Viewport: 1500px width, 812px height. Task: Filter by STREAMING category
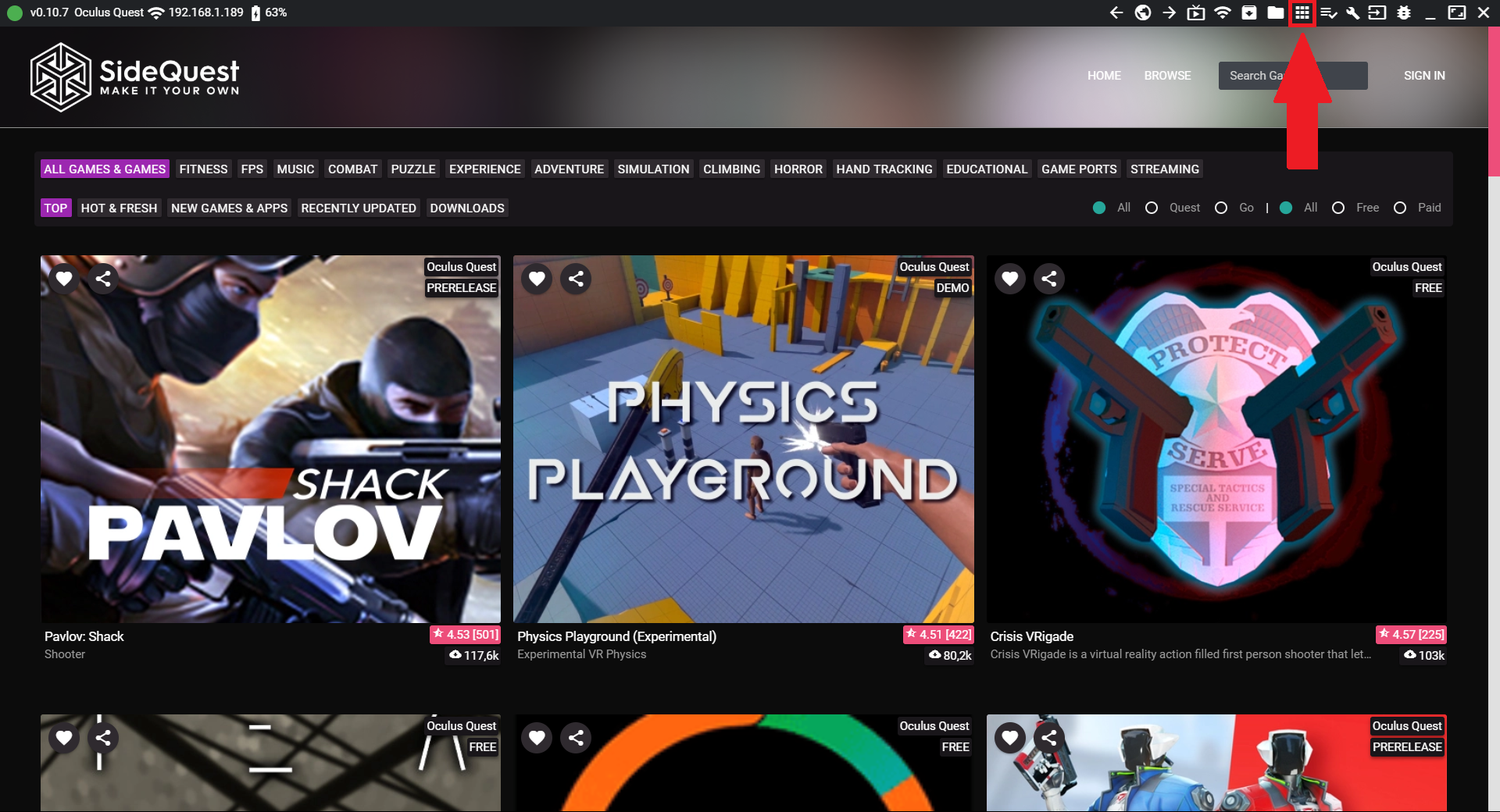coord(1164,169)
